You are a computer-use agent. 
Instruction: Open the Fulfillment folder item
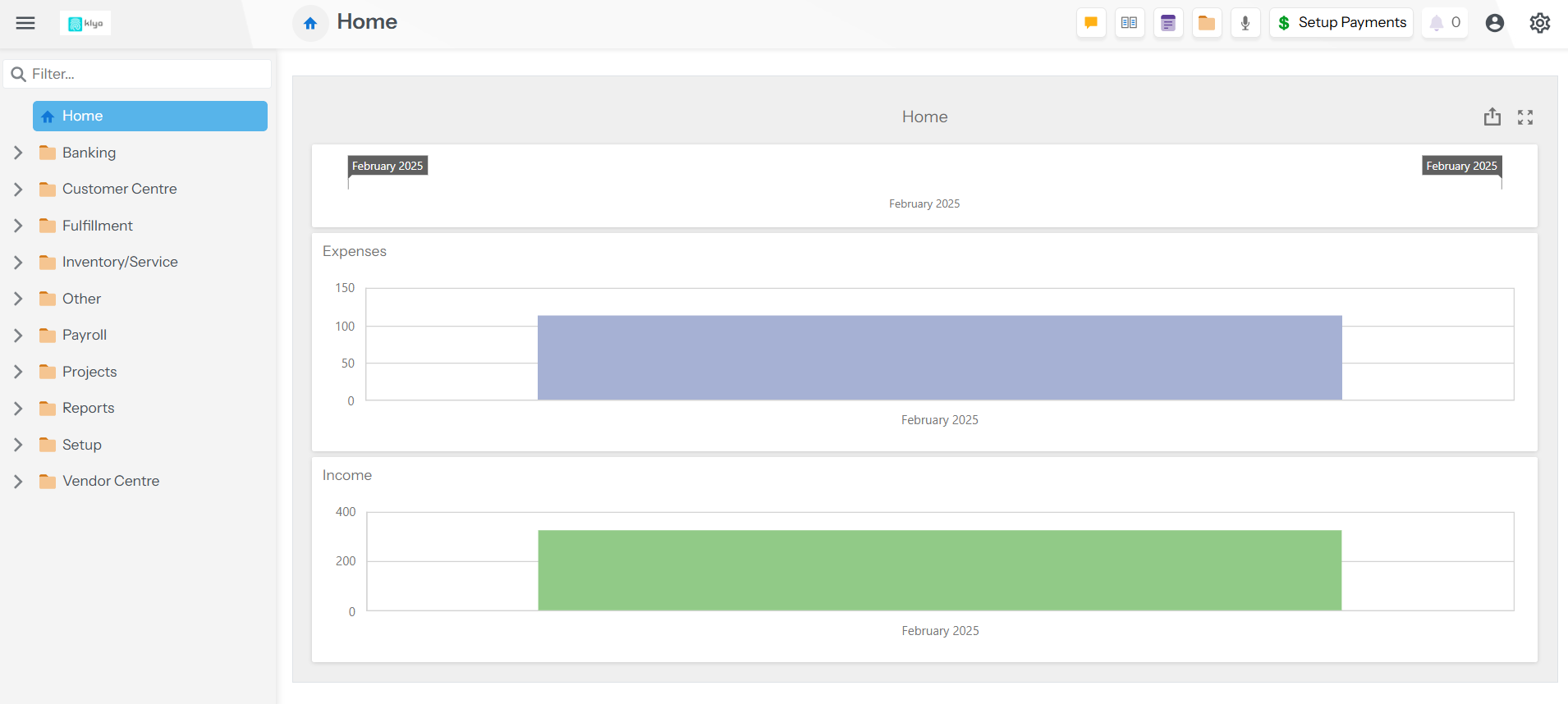[150, 226]
